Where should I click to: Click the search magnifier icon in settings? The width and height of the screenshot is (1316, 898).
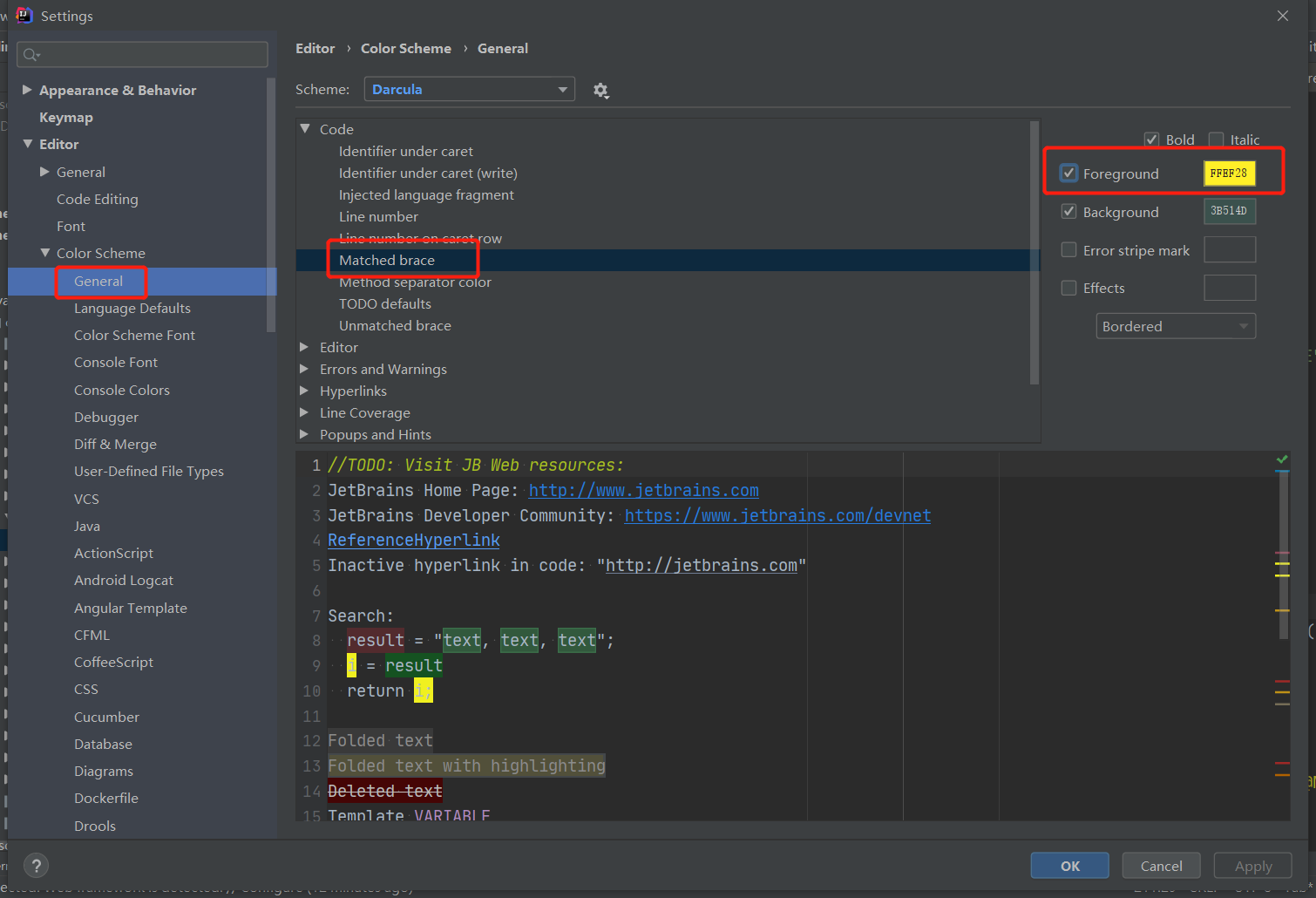click(31, 55)
